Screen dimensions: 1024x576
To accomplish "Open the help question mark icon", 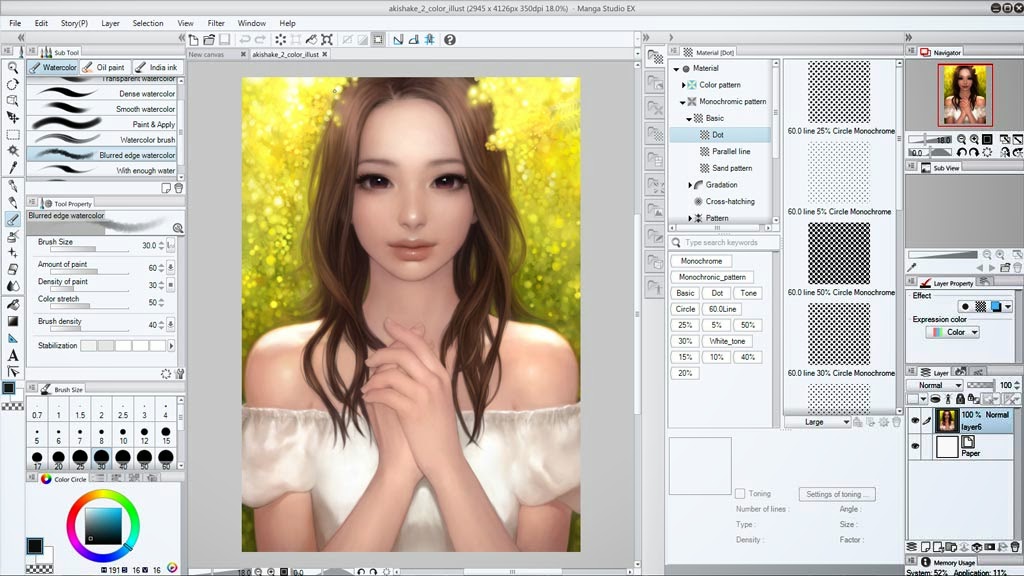I will (450, 40).
